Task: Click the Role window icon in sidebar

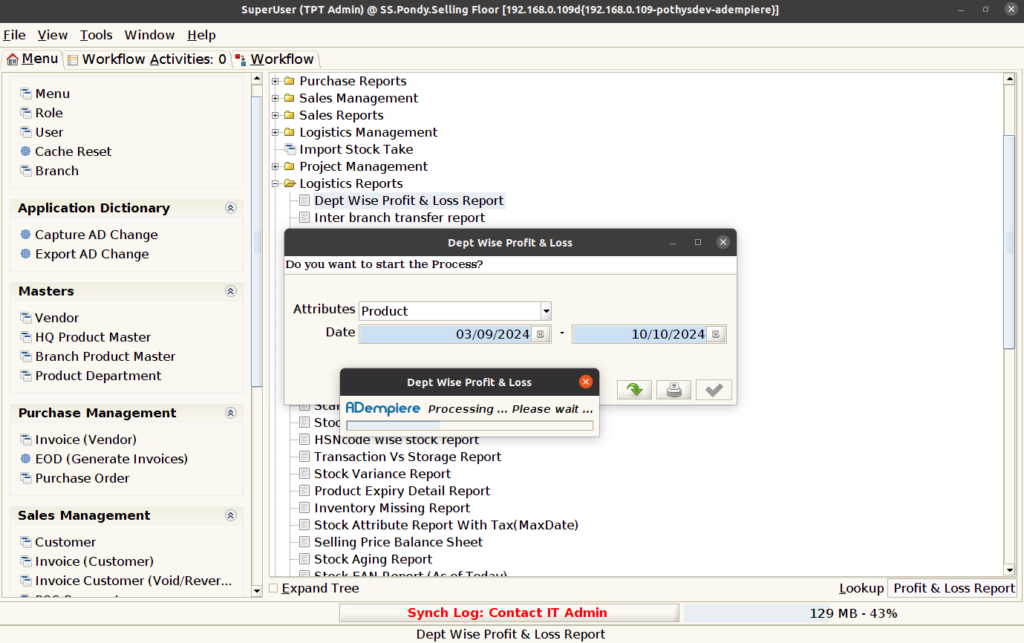Action: click(x=25, y=113)
